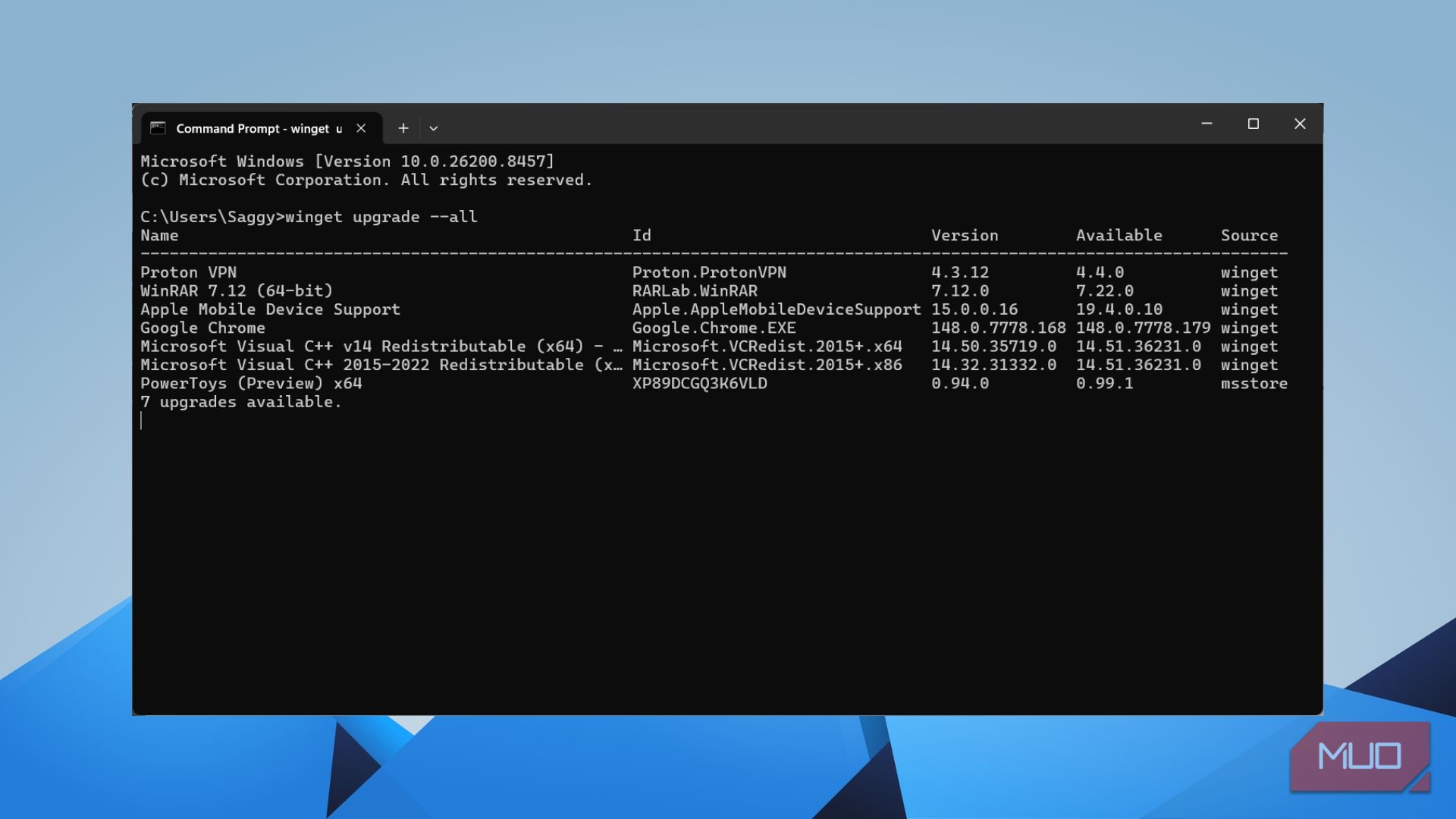1456x819 pixels.
Task: Click the "Id" column header
Action: point(642,236)
